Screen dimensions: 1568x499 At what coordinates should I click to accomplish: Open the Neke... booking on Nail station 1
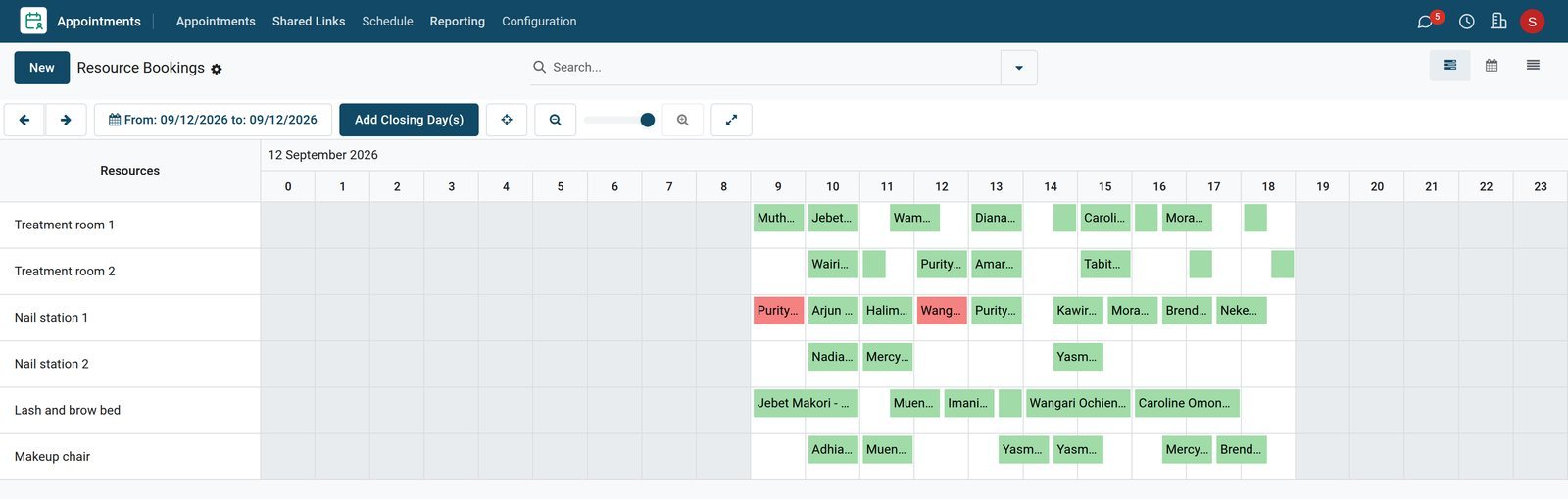point(1242,310)
